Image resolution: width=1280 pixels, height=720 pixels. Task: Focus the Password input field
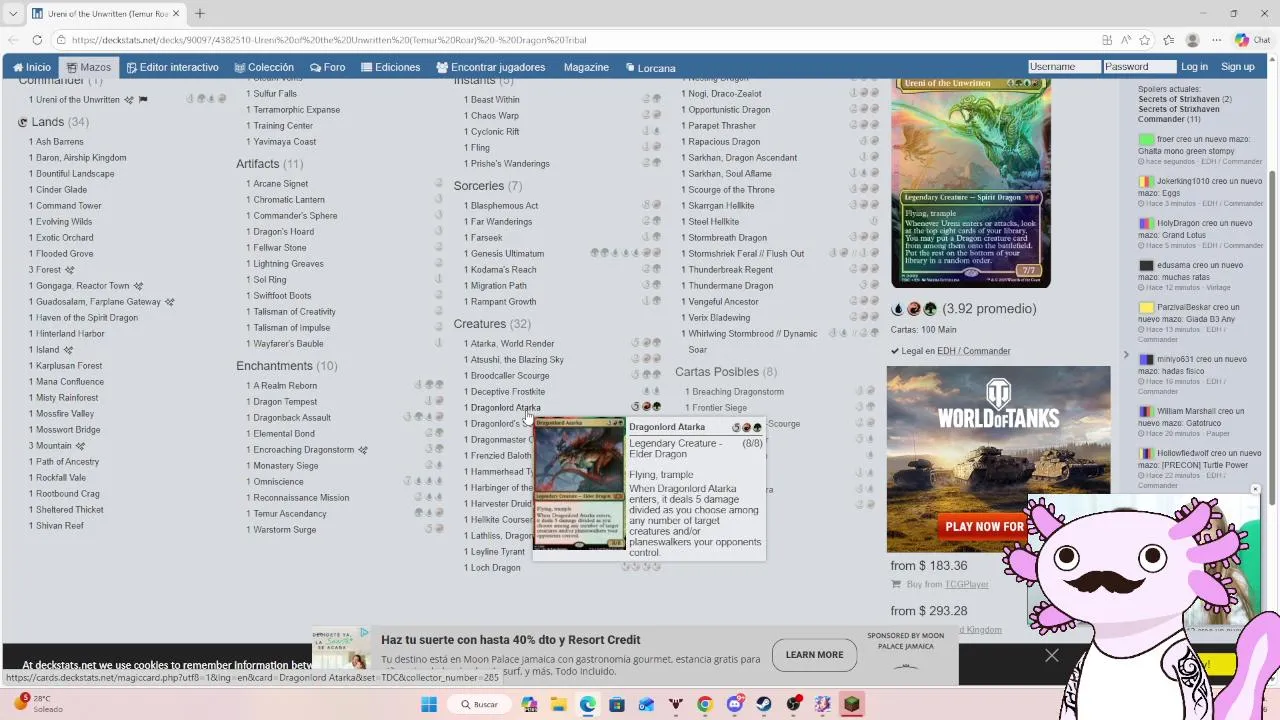[x=1139, y=67]
